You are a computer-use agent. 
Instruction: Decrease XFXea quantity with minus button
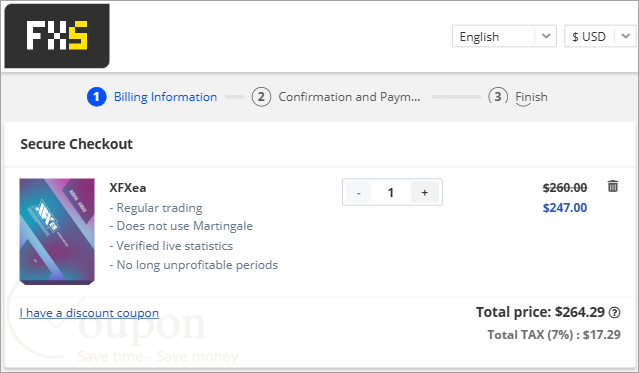click(359, 192)
